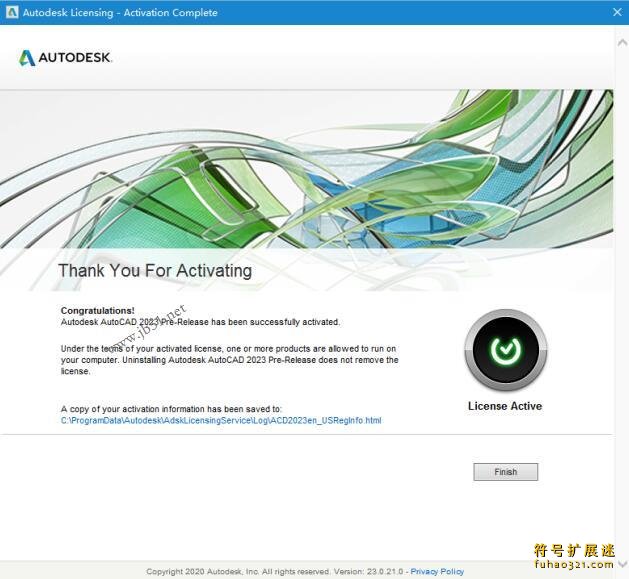This screenshot has height=579, width=629.
Task: Click the 'Thank You For Activating' heading
Action: click(x=155, y=270)
